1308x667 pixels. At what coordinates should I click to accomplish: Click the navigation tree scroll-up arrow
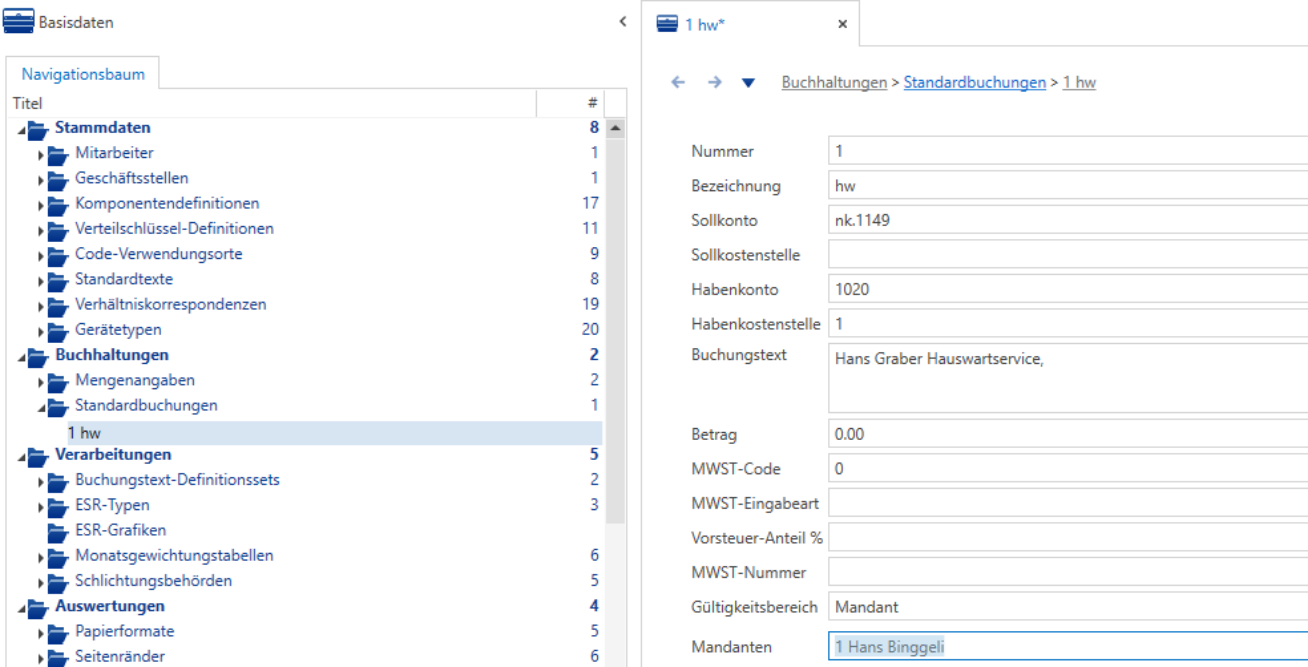[x=616, y=128]
